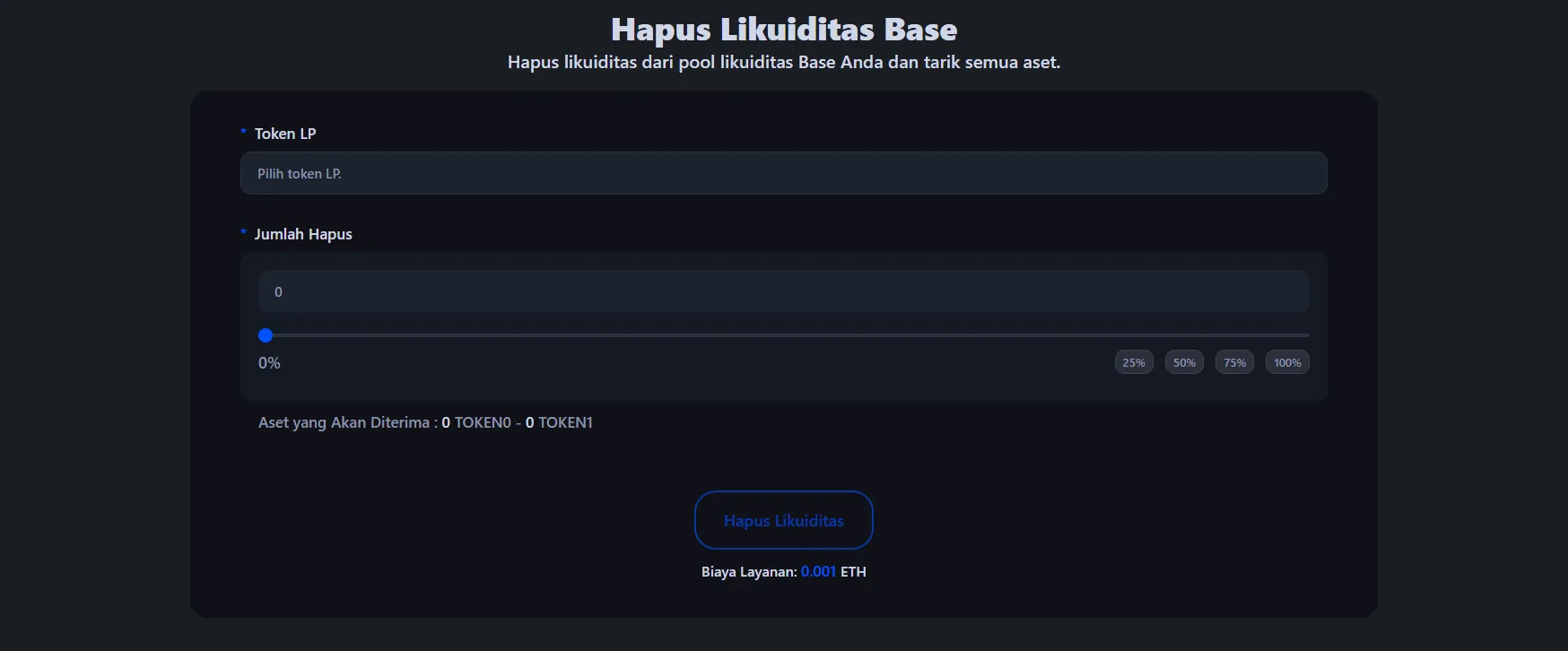Click the subtitle text below the heading
The height and width of the screenshot is (651, 1568).
pyautogui.click(x=783, y=63)
